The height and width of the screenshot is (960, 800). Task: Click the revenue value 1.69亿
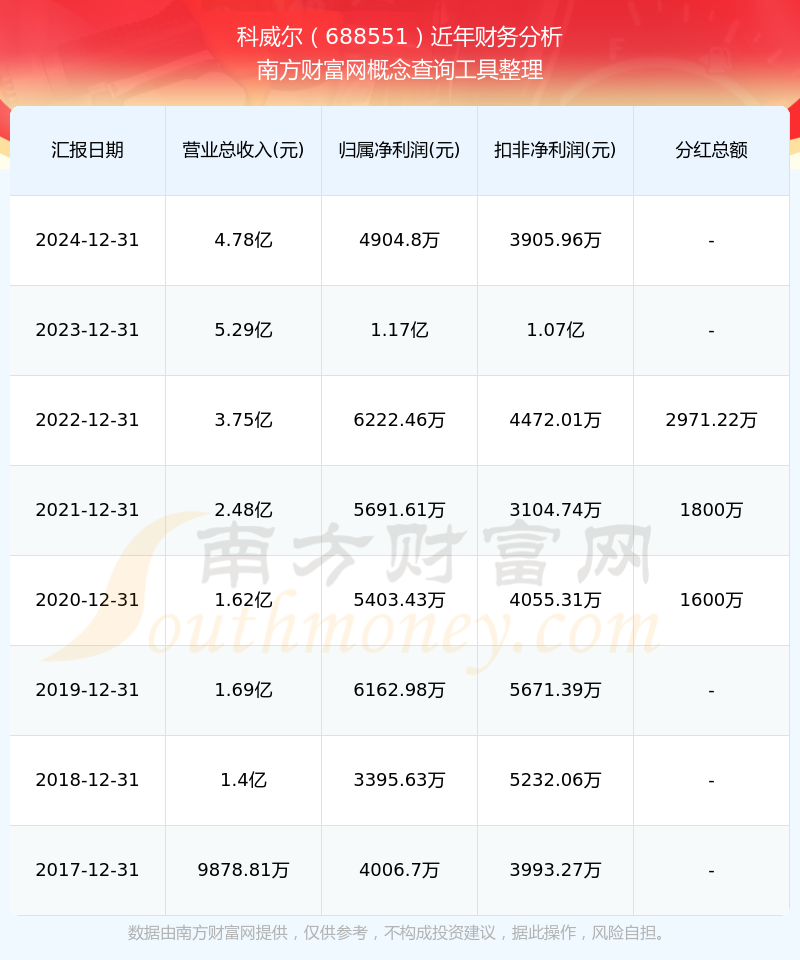click(x=244, y=690)
